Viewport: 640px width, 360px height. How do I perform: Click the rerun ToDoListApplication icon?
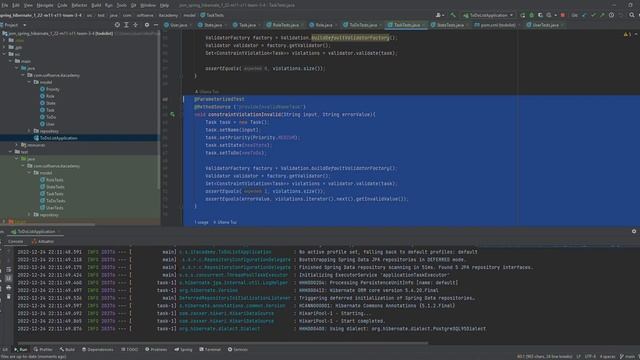point(522,15)
